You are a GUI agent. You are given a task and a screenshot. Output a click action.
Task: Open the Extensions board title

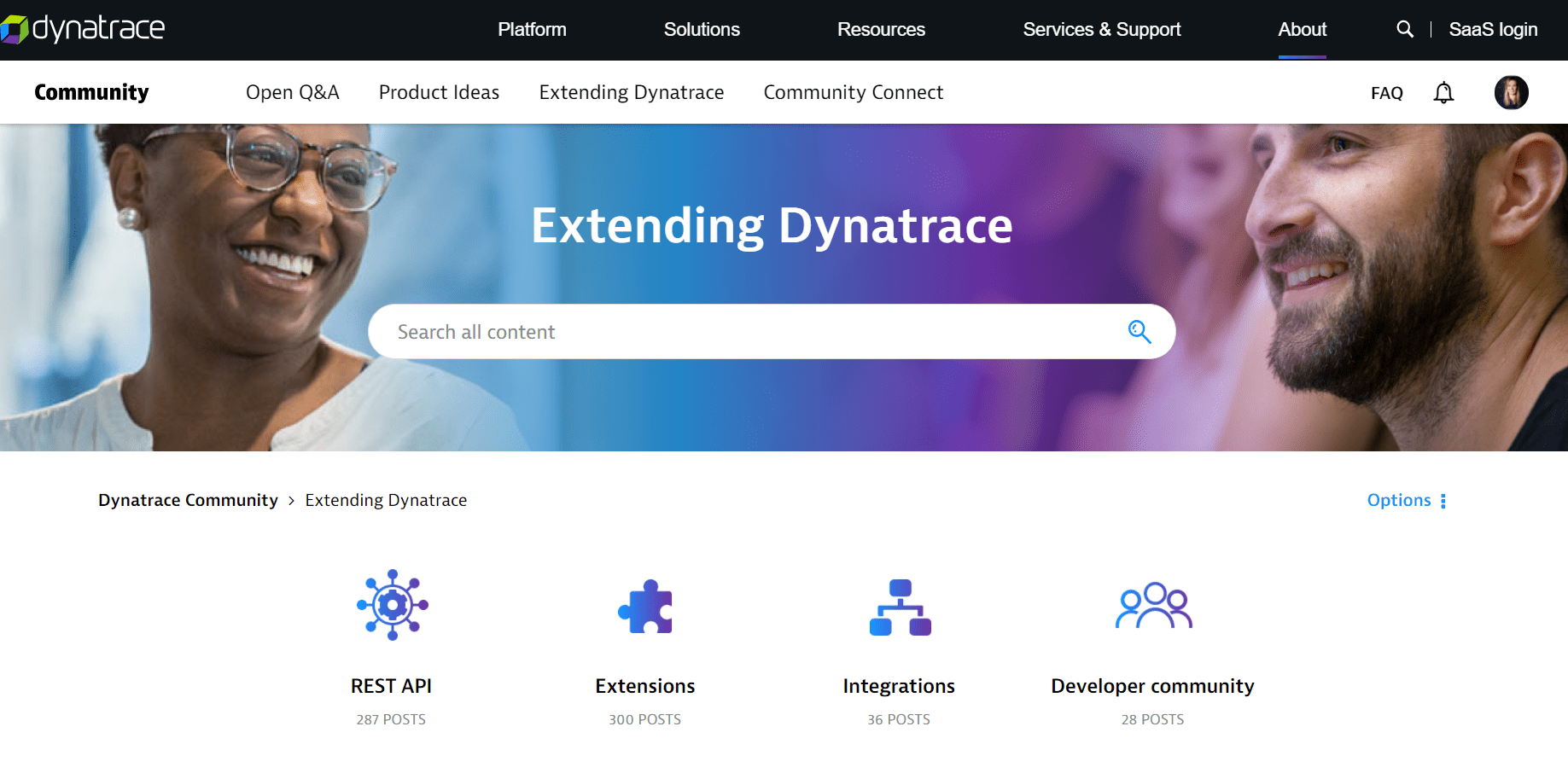coord(645,686)
